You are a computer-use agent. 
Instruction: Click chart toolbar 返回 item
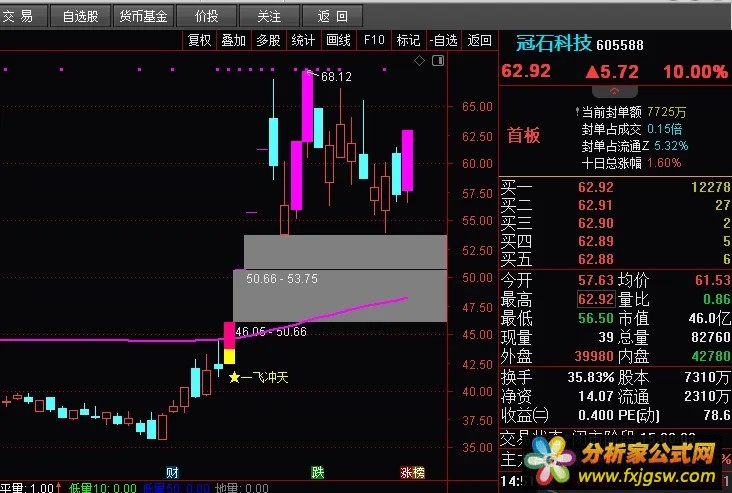479,41
